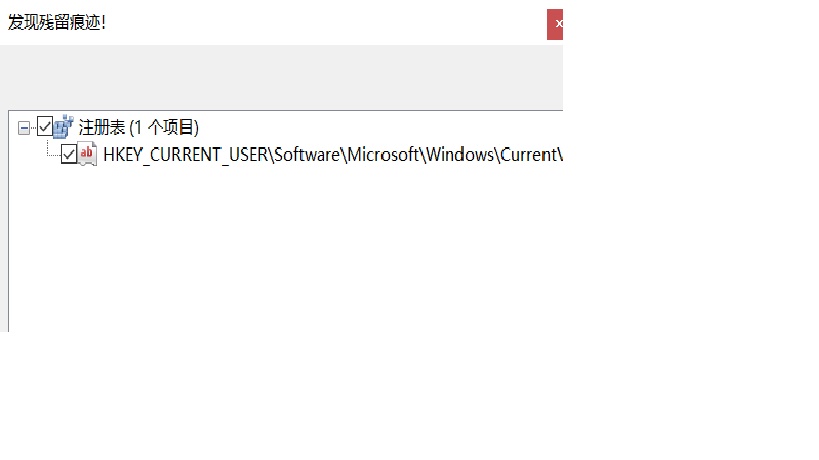The height and width of the screenshot is (460, 819).
Task: Select the HKEY_CURRENT_USER\Software\Microsoft registry path
Action: (330, 154)
